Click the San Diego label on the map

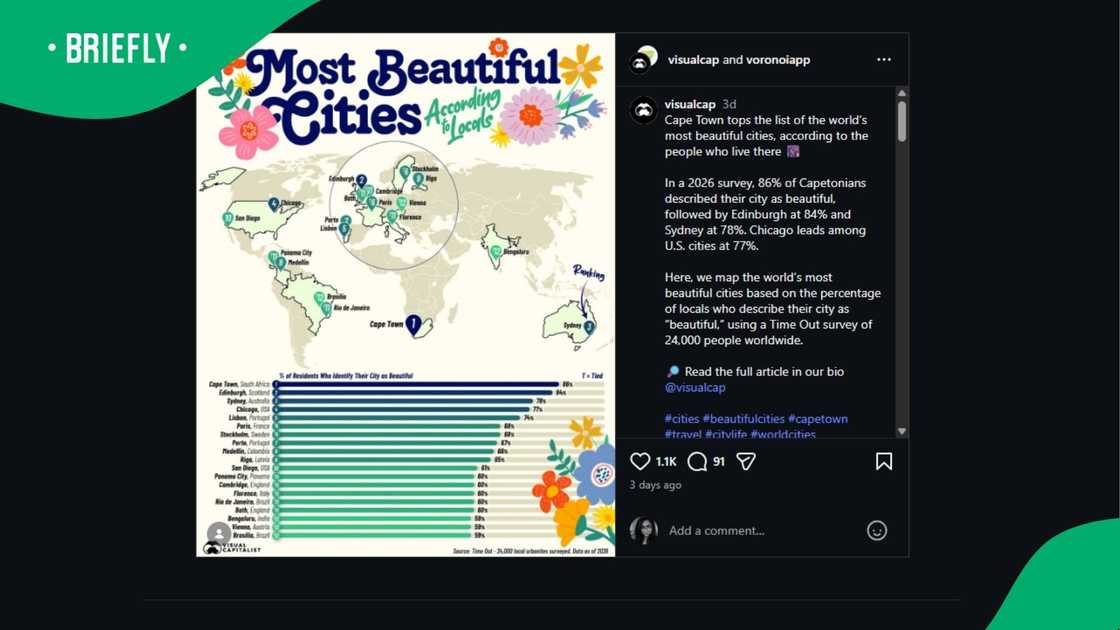pyautogui.click(x=248, y=218)
